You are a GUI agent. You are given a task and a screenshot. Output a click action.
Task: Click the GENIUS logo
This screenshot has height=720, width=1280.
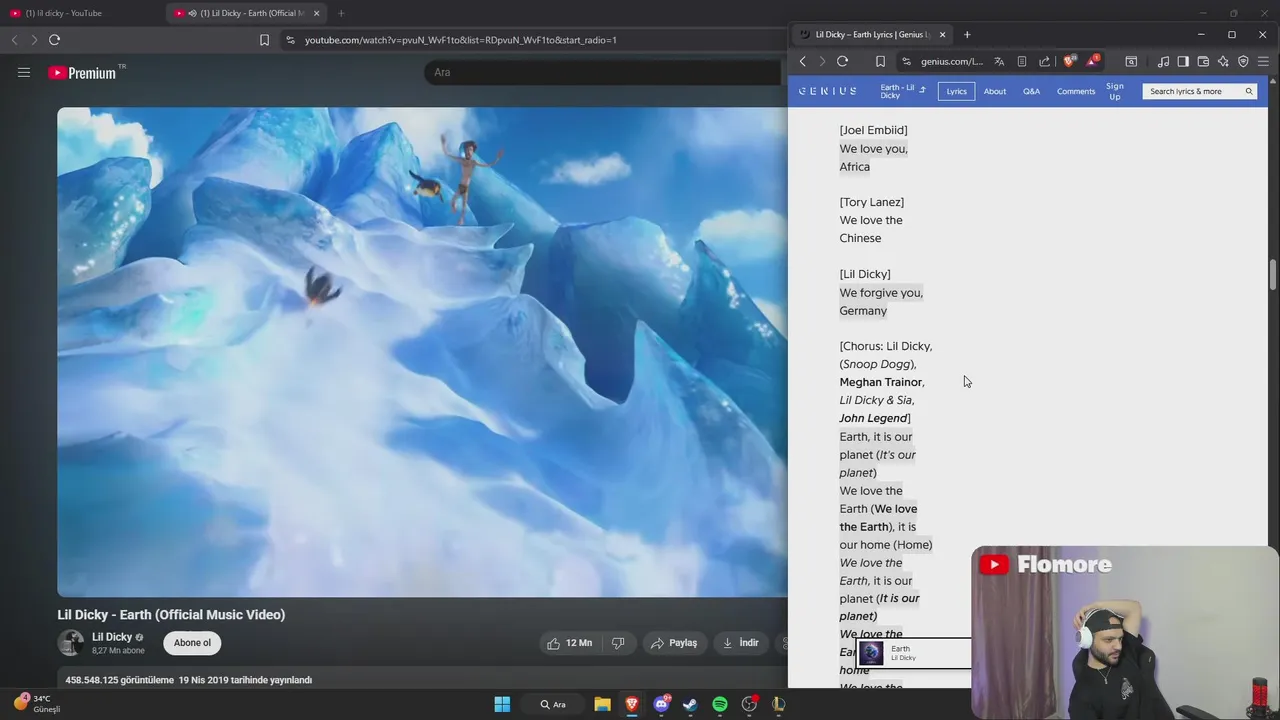(827, 91)
